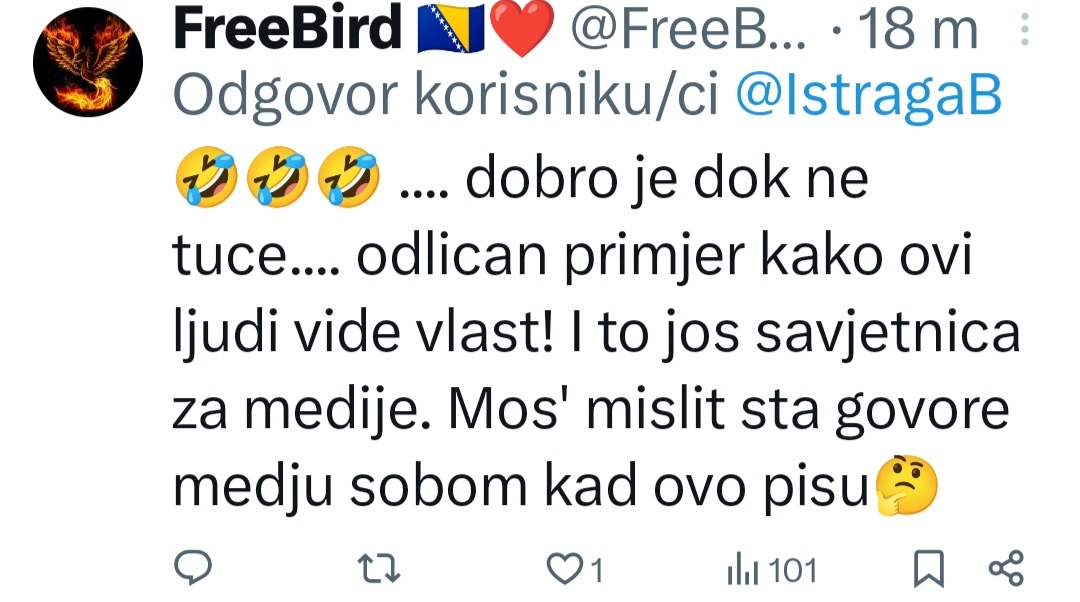Open FreeBird's phoenix profile picture
The height and width of the screenshot is (602, 1080).
click(88, 62)
